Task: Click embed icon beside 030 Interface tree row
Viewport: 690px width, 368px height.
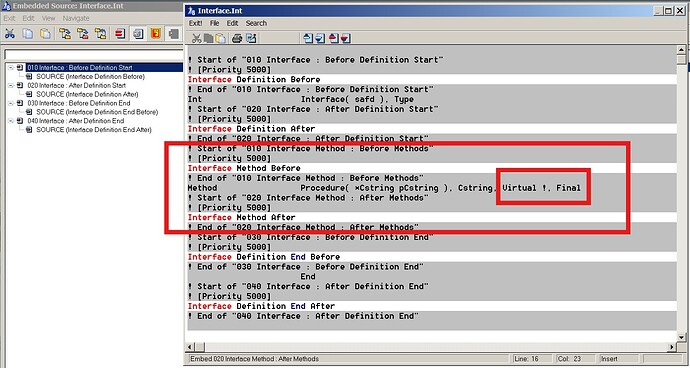Action: (x=20, y=103)
